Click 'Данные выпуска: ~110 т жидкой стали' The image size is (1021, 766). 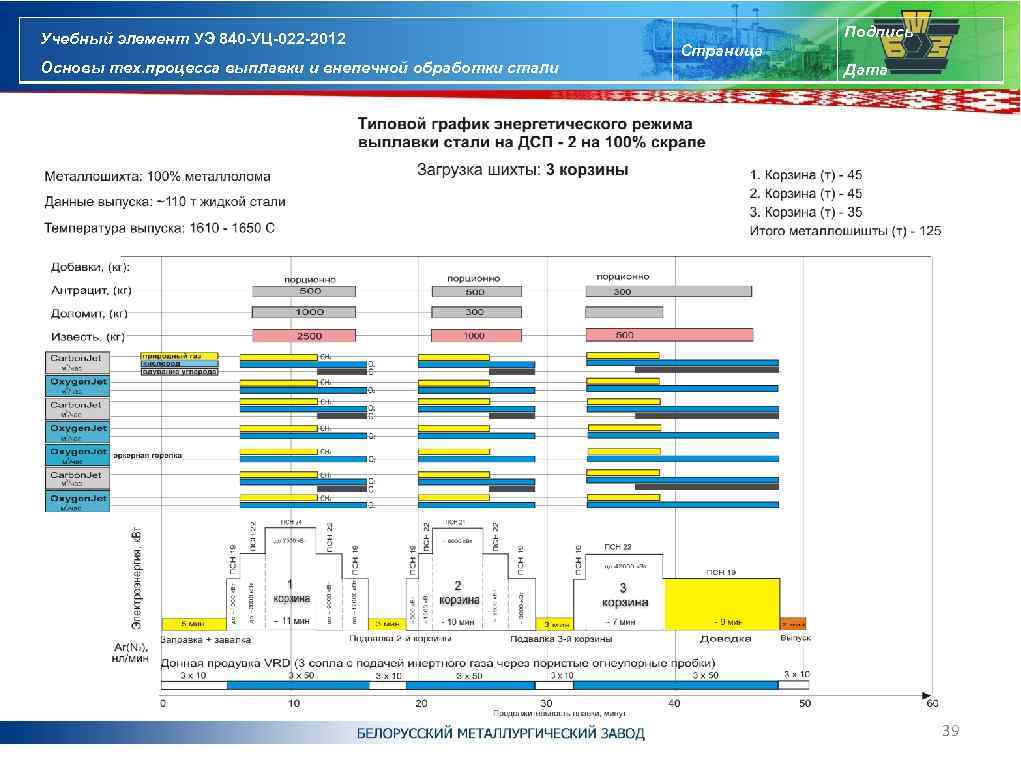coord(165,202)
